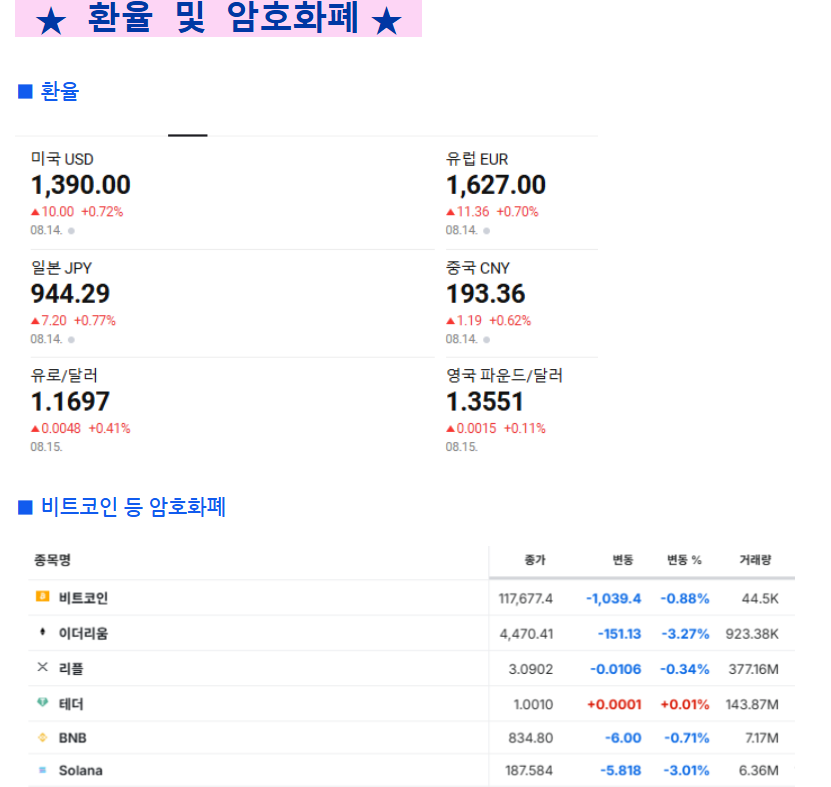Screen dimensions: 831x787
Task: Click BNB volume 7.17M
Action: (762, 738)
